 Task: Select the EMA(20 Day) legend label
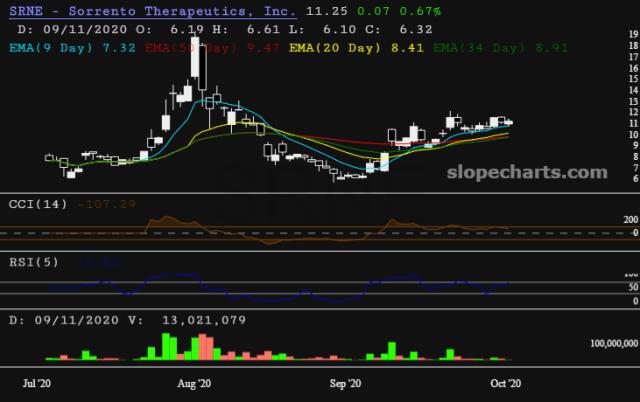356,48
